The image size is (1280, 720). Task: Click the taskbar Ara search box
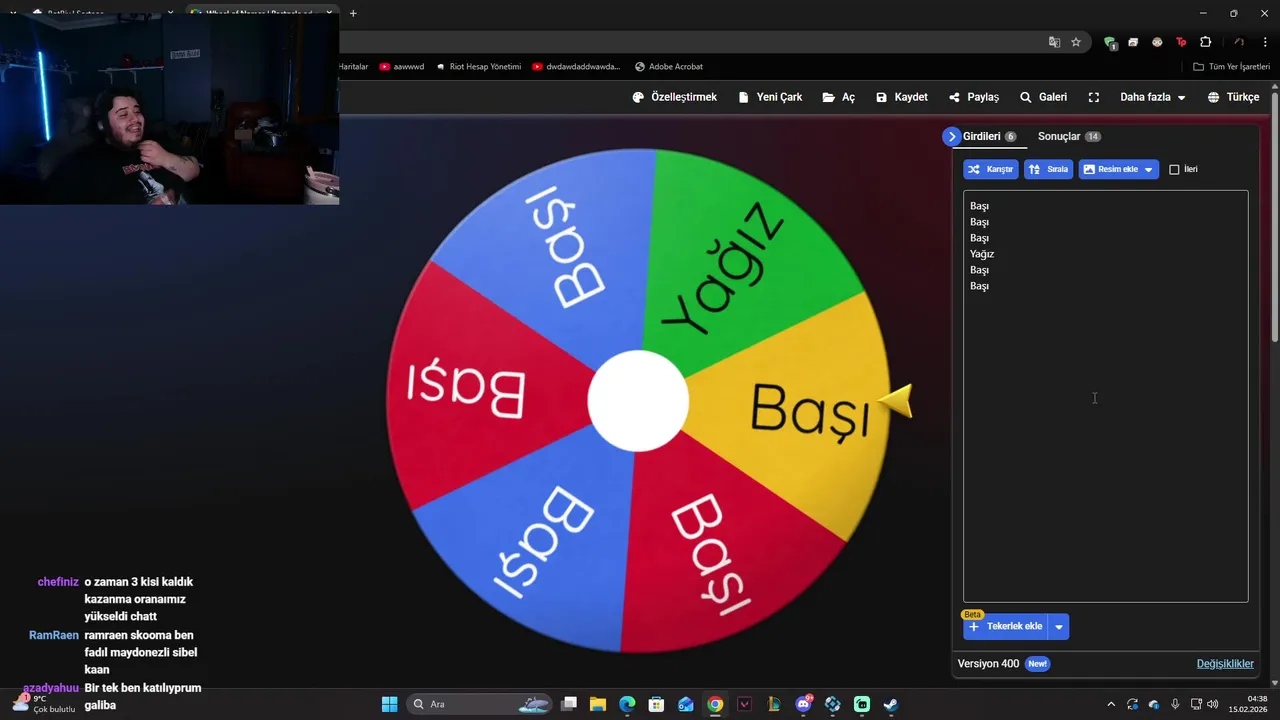480,704
